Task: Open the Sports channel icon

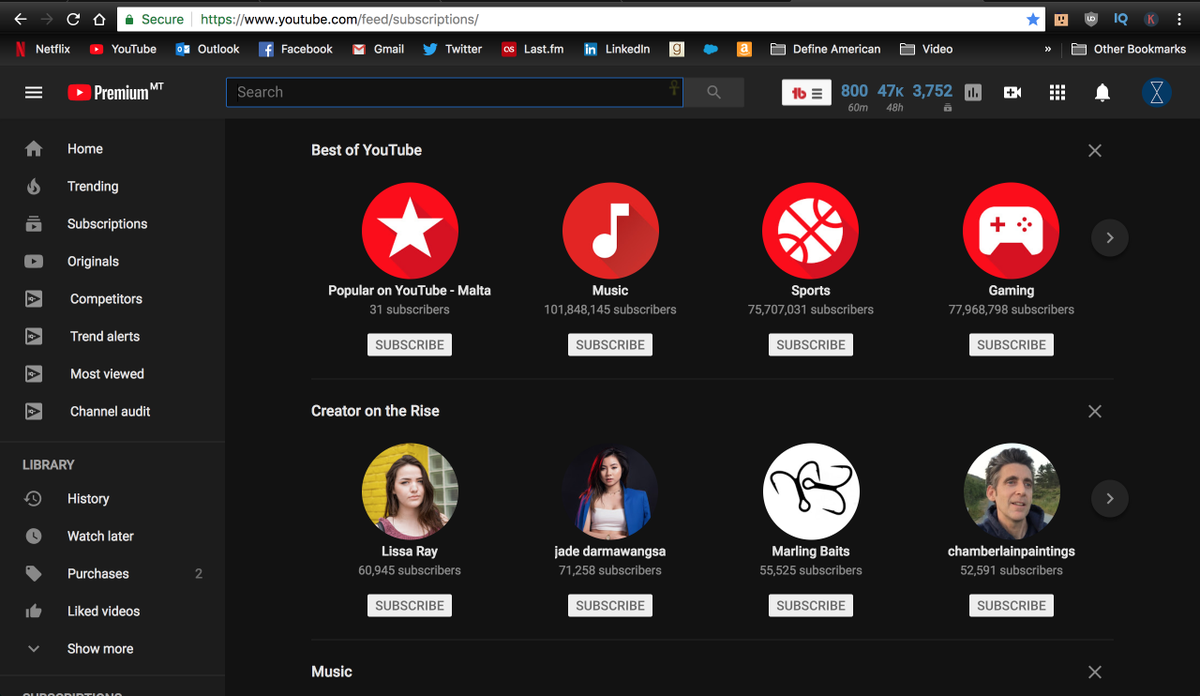Action: pyautogui.click(x=811, y=230)
